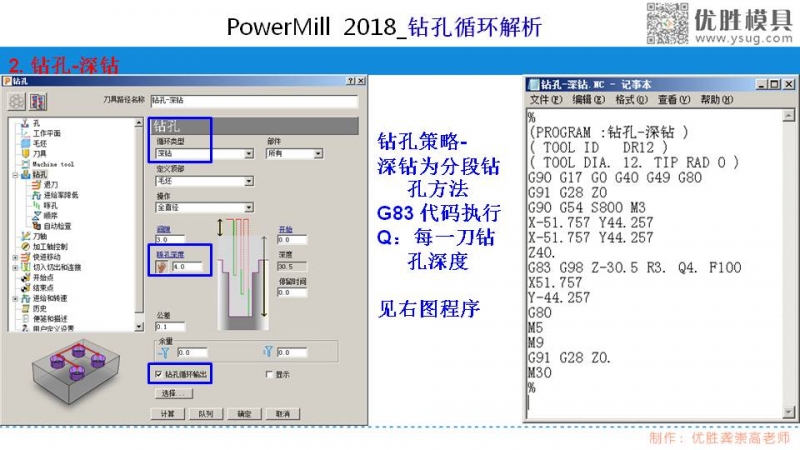Open the 定义顶部 dropdown showing 毛坯
Image resolution: width=800 pixels, height=450 pixels.
pos(204,181)
